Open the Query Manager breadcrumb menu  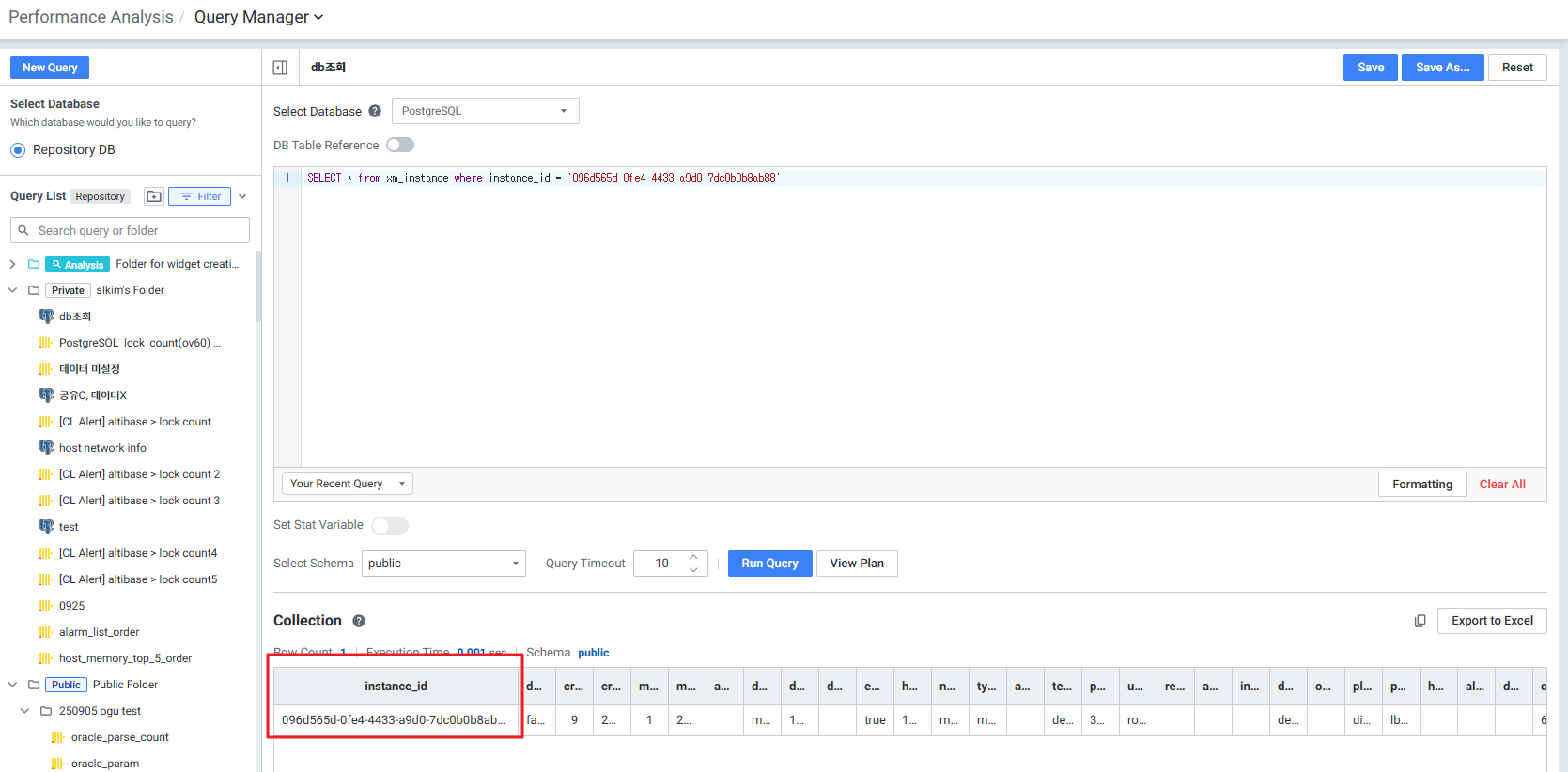(x=258, y=17)
